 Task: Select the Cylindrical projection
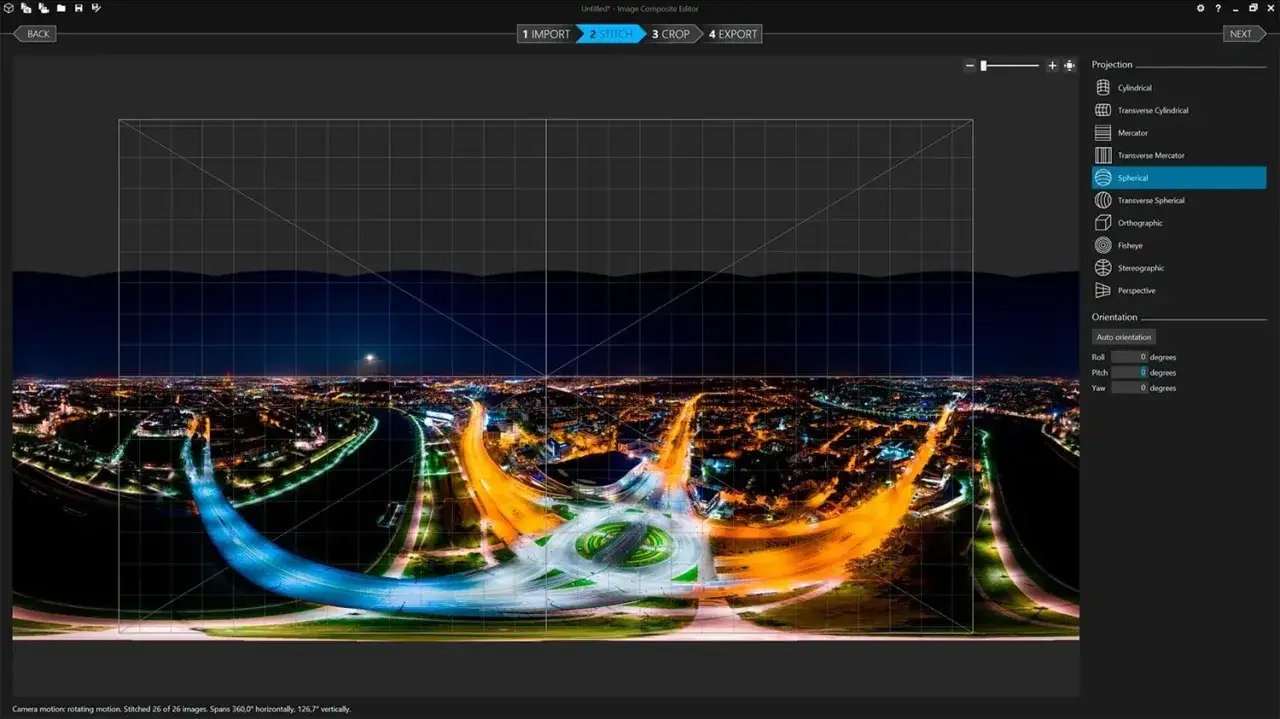tap(1134, 87)
